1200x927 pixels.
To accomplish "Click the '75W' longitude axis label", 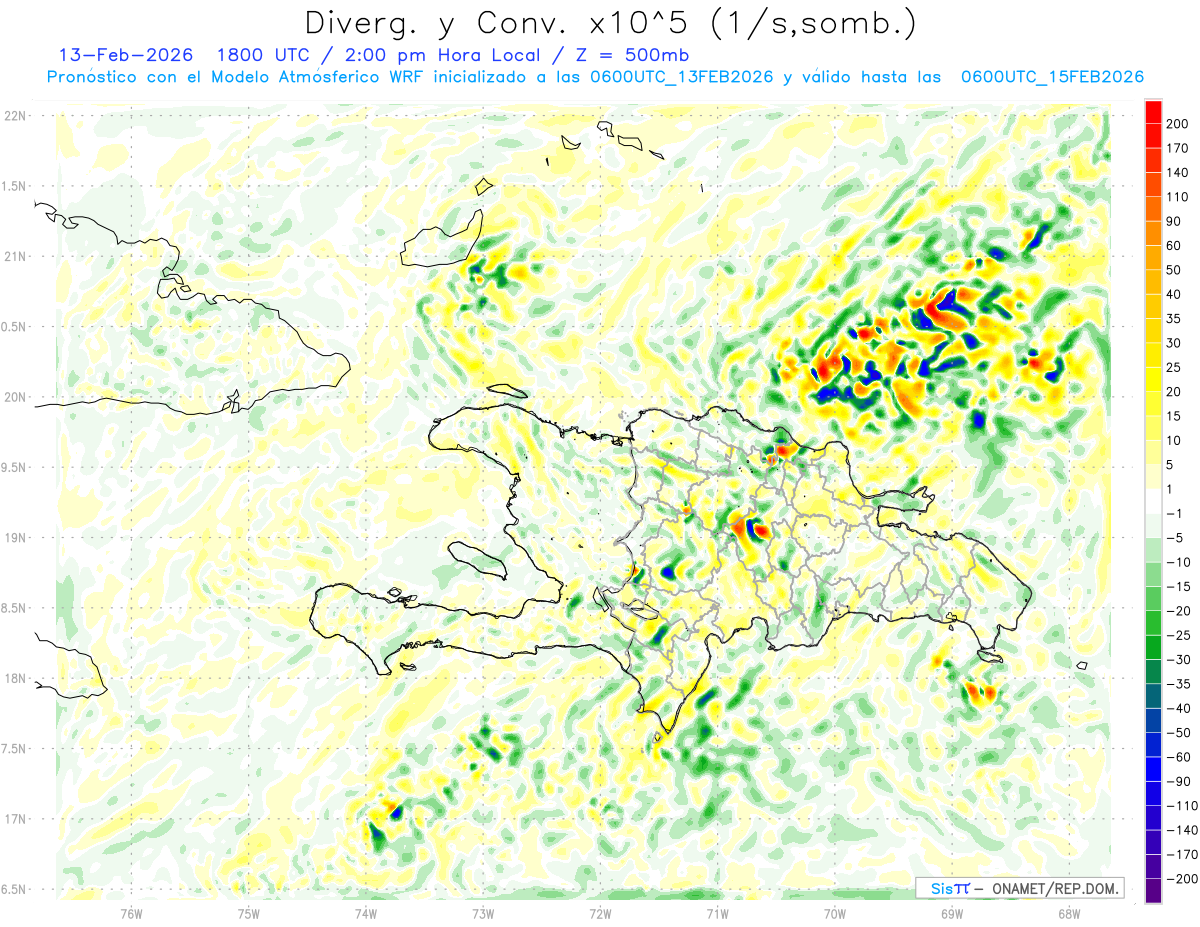I will [249, 913].
